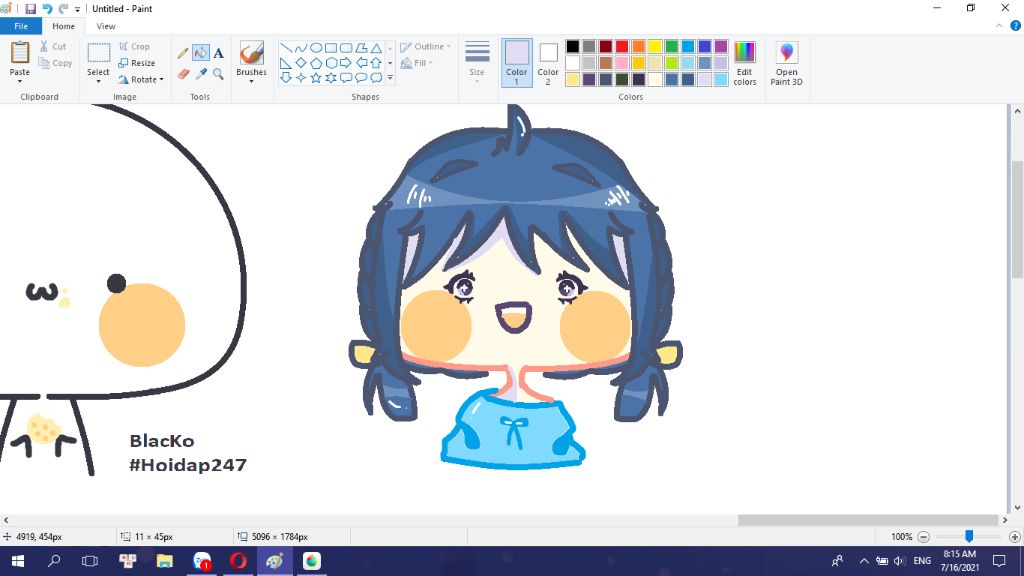Screen dimensions: 1024x576
Task: Open the Paste dropdown arrow
Action: tap(20, 81)
